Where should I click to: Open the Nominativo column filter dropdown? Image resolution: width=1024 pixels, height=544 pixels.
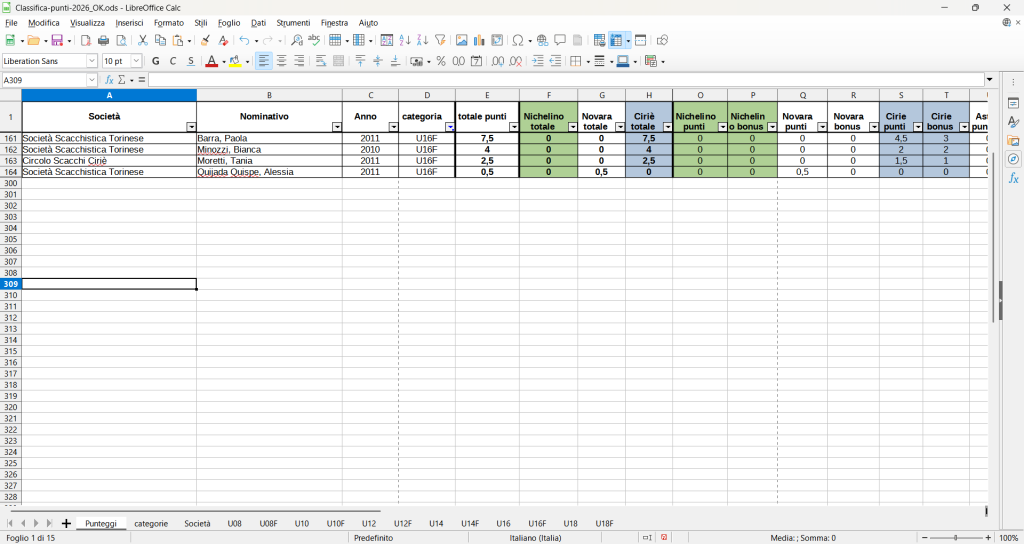click(335, 127)
